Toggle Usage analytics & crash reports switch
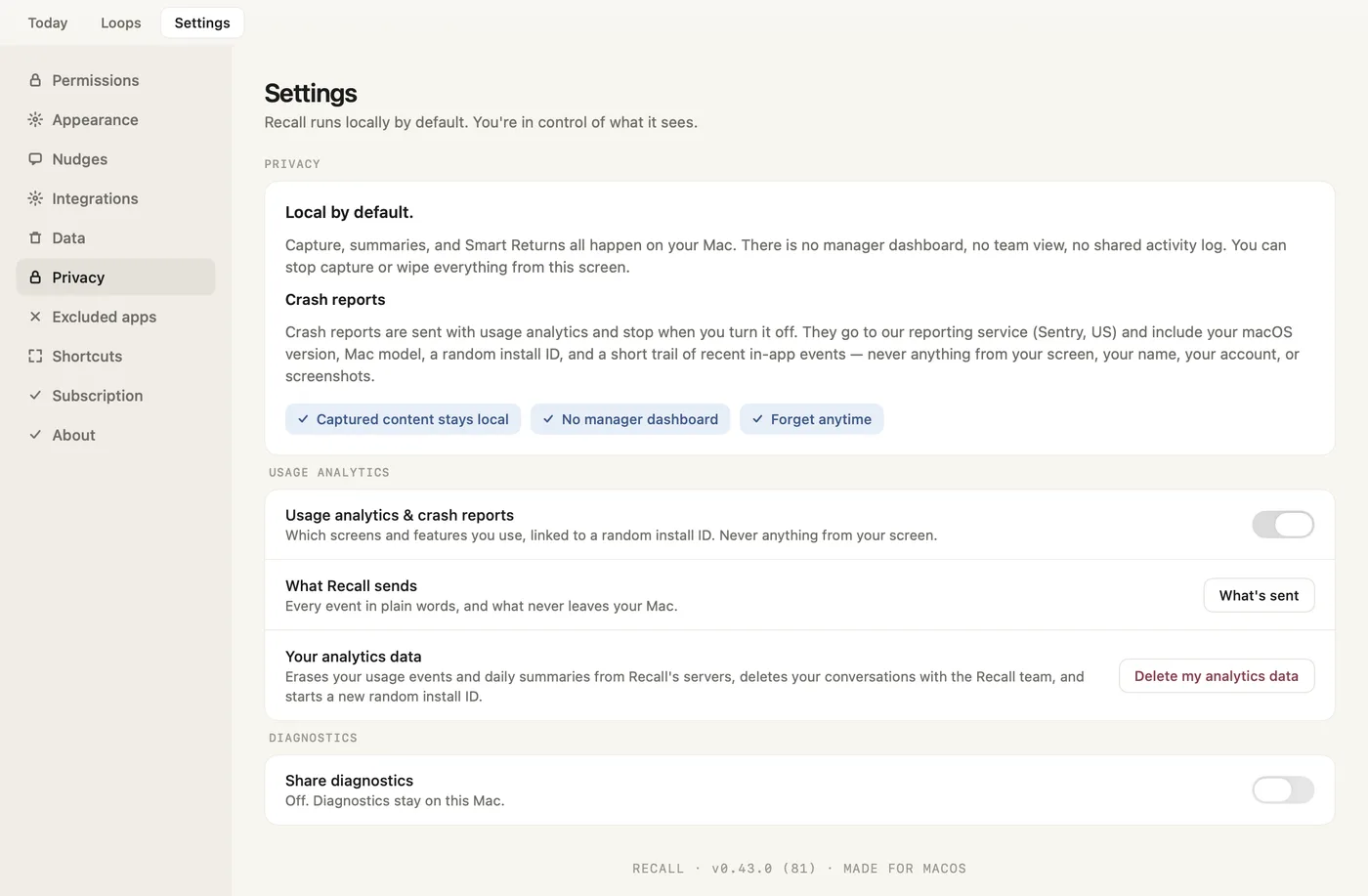1368x896 pixels. point(1283,525)
